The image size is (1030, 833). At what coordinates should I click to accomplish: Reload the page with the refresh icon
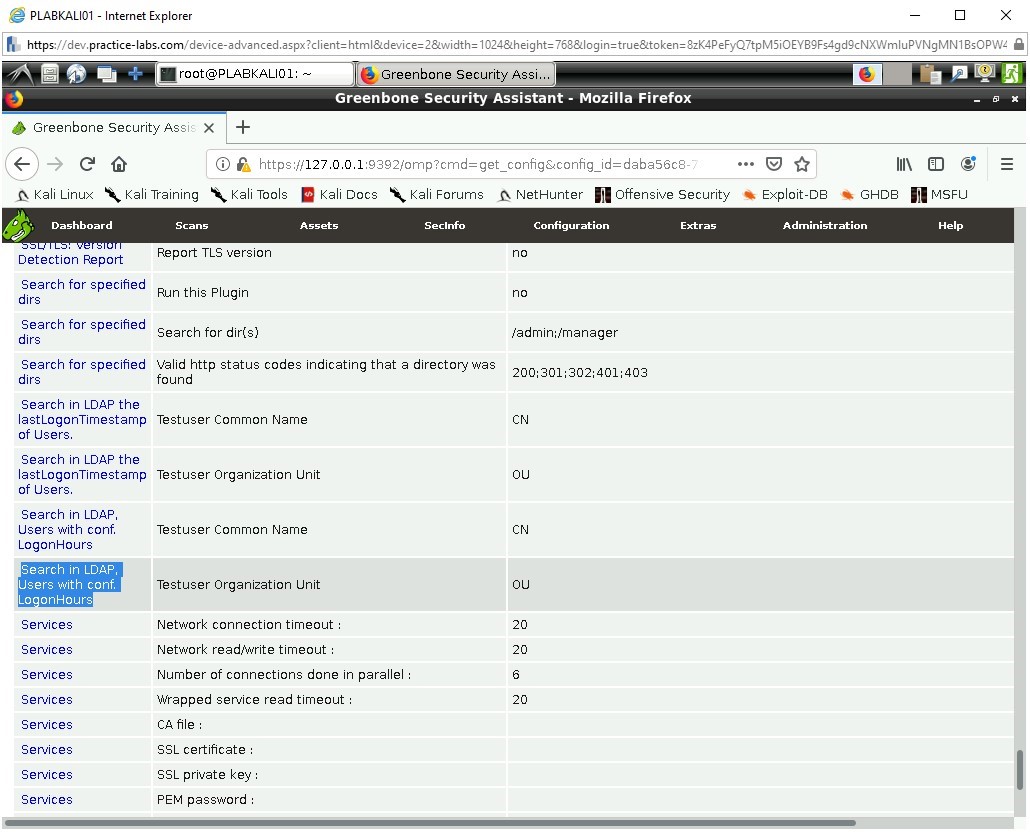point(86,163)
